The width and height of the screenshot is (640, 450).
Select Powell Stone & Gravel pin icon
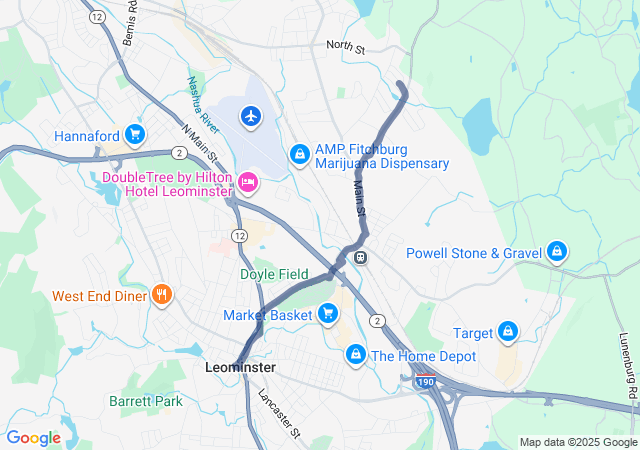click(x=557, y=252)
